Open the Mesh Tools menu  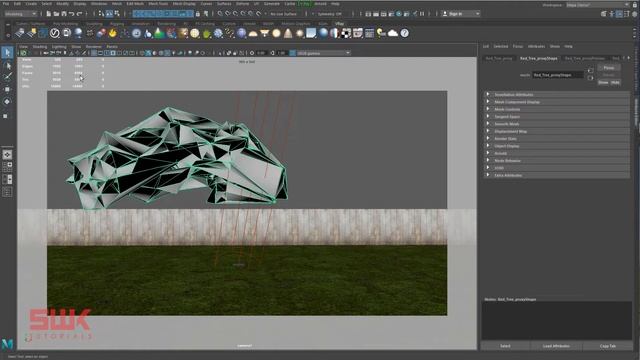coord(158,4)
